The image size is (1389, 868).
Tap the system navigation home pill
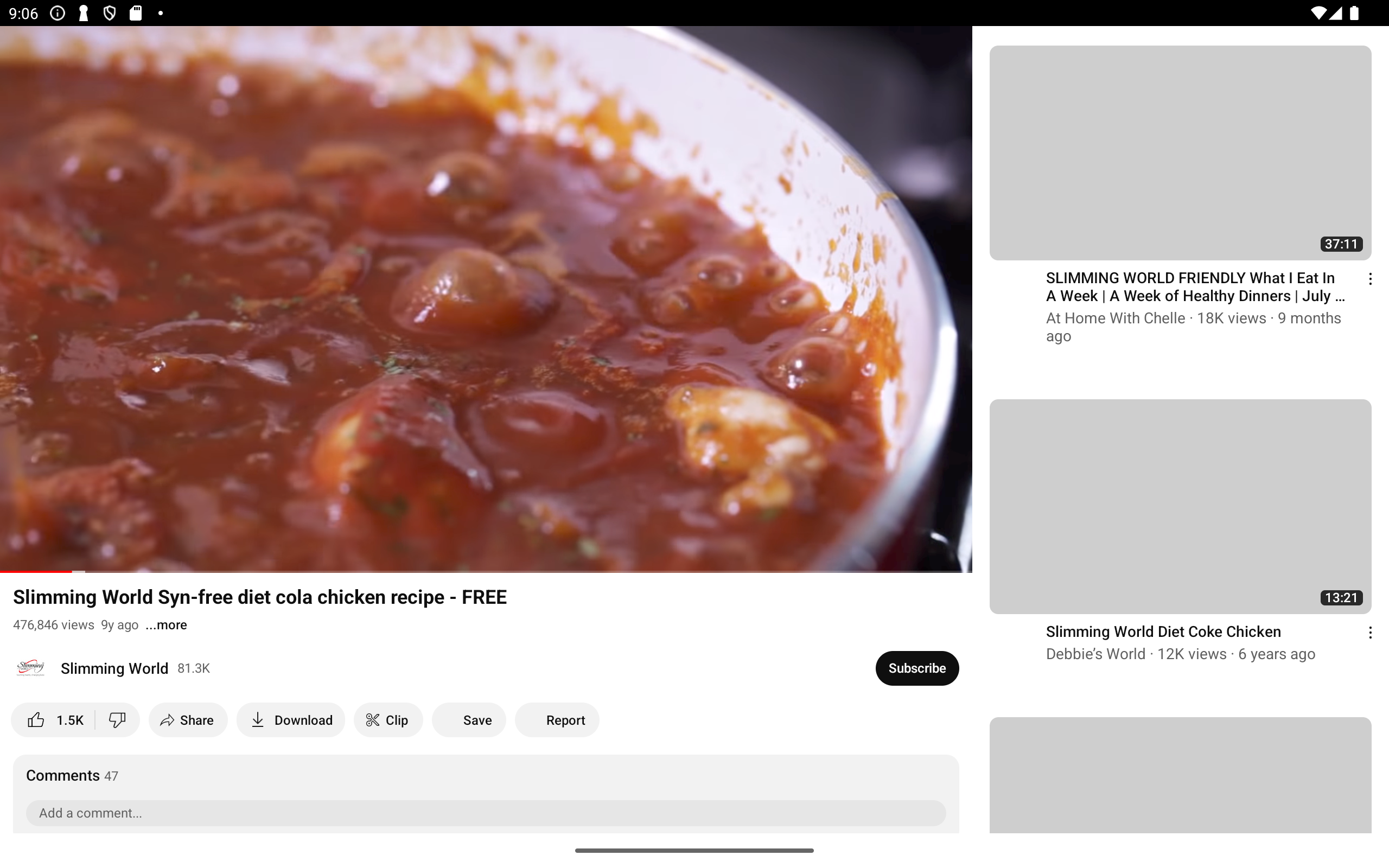[694, 850]
